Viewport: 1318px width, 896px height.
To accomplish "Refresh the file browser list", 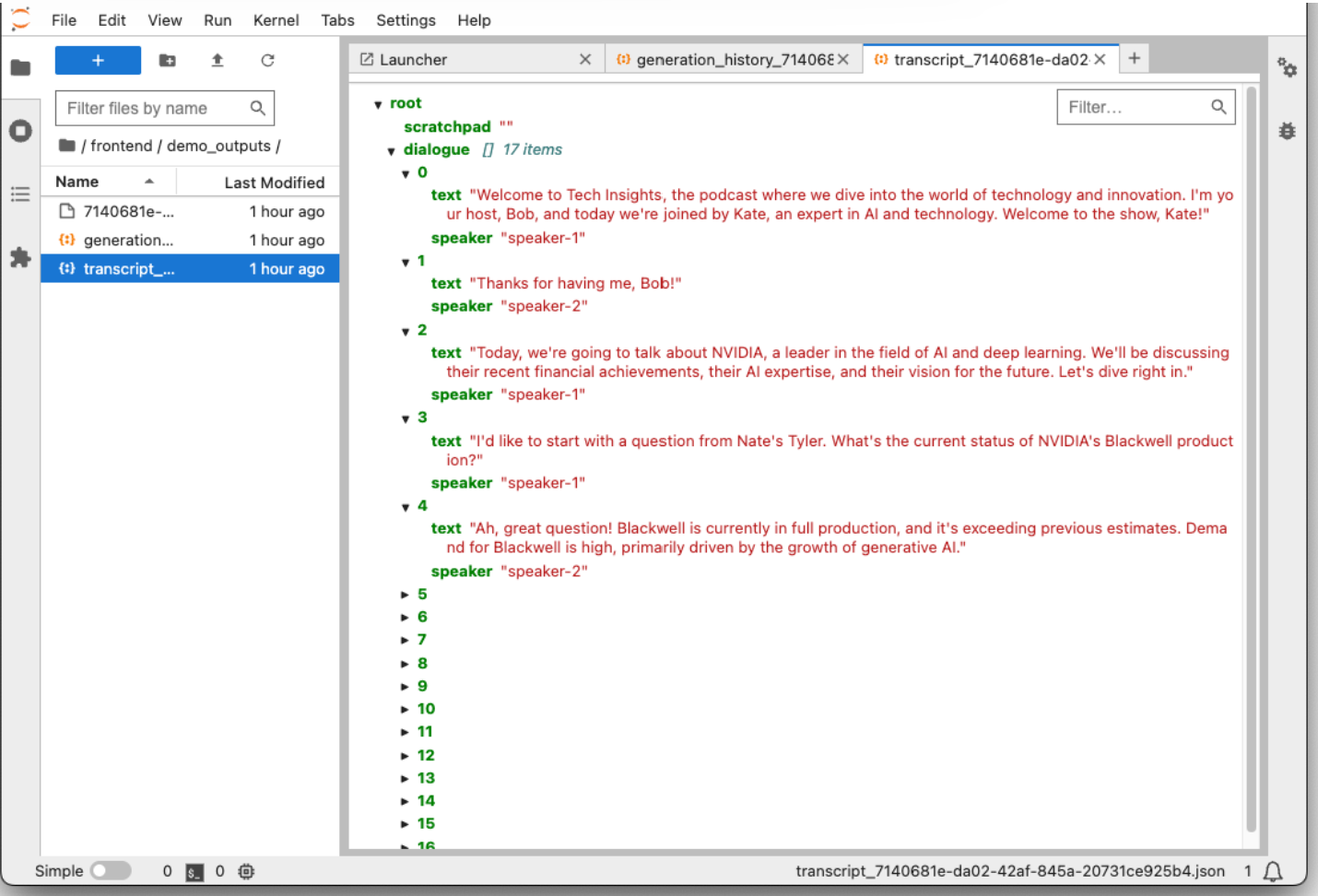I will coord(267,61).
